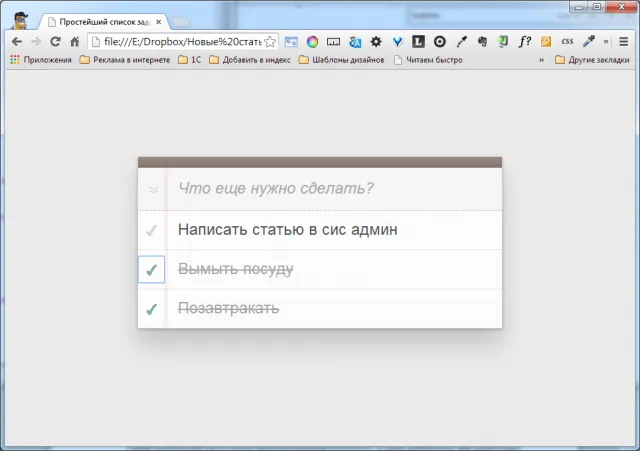Open the rainbow color wheel extension
This screenshot has width=640, height=451.
pos(312,42)
